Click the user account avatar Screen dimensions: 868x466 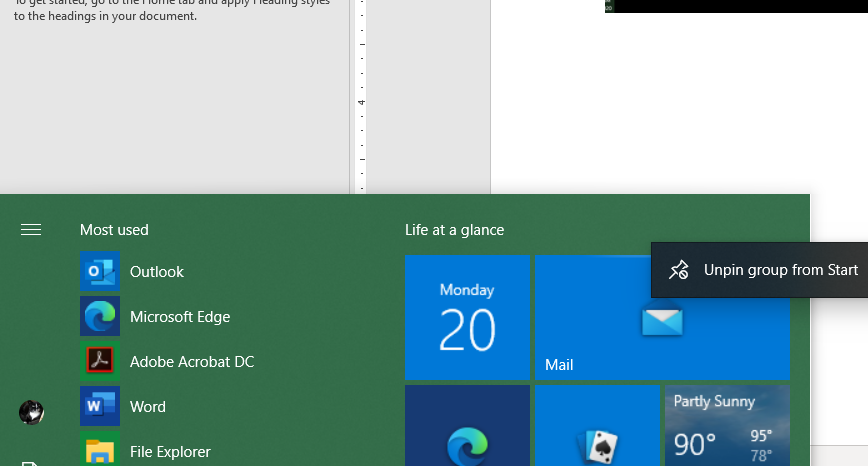31,412
